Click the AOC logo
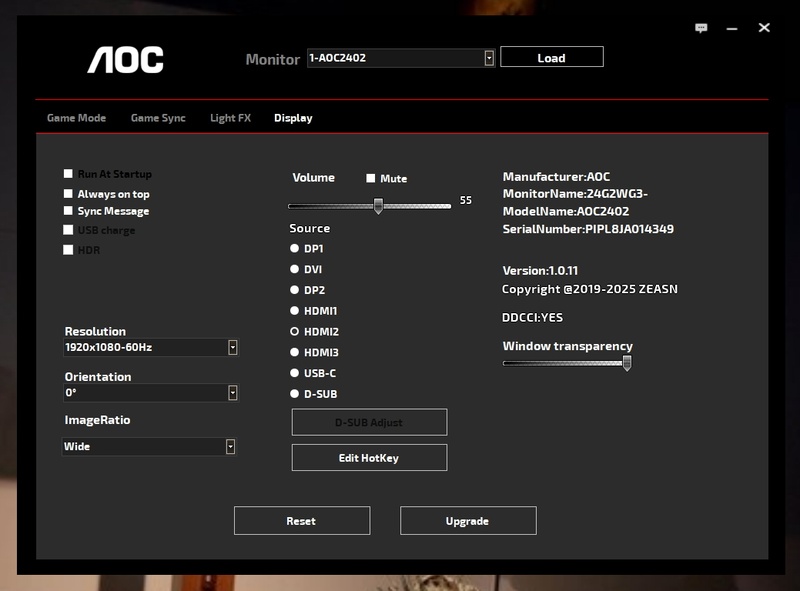 click(126, 60)
